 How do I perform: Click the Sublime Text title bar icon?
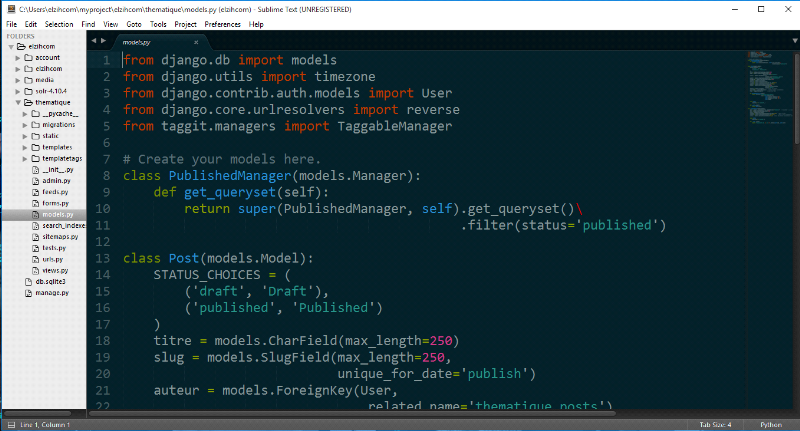point(8,8)
